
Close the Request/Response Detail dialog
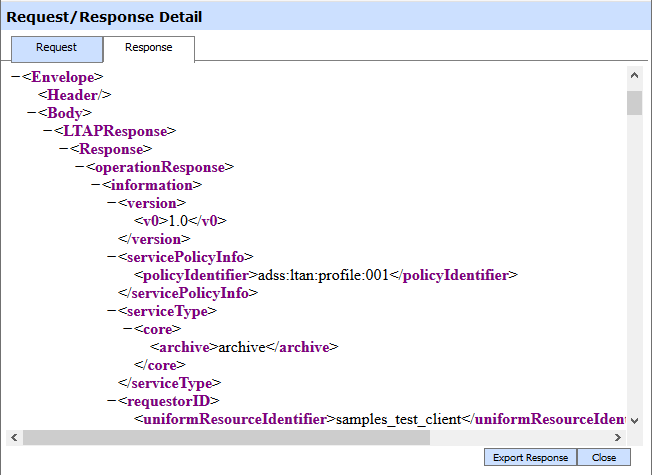[x=603, y=457]
